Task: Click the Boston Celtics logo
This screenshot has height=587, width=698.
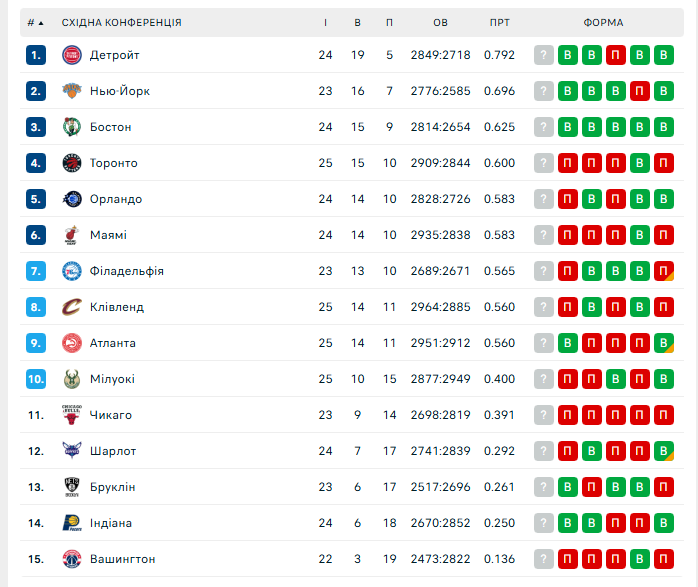Action: click(71, 127)
